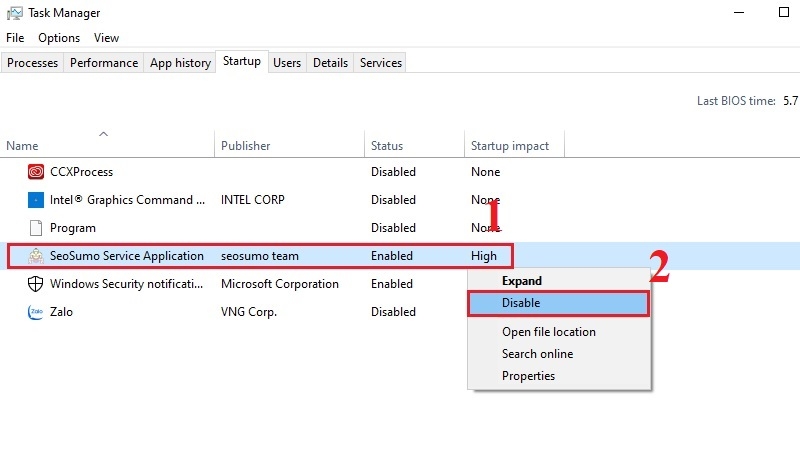Switch to the Performance tab
The image size is (800, 450).
104,63
